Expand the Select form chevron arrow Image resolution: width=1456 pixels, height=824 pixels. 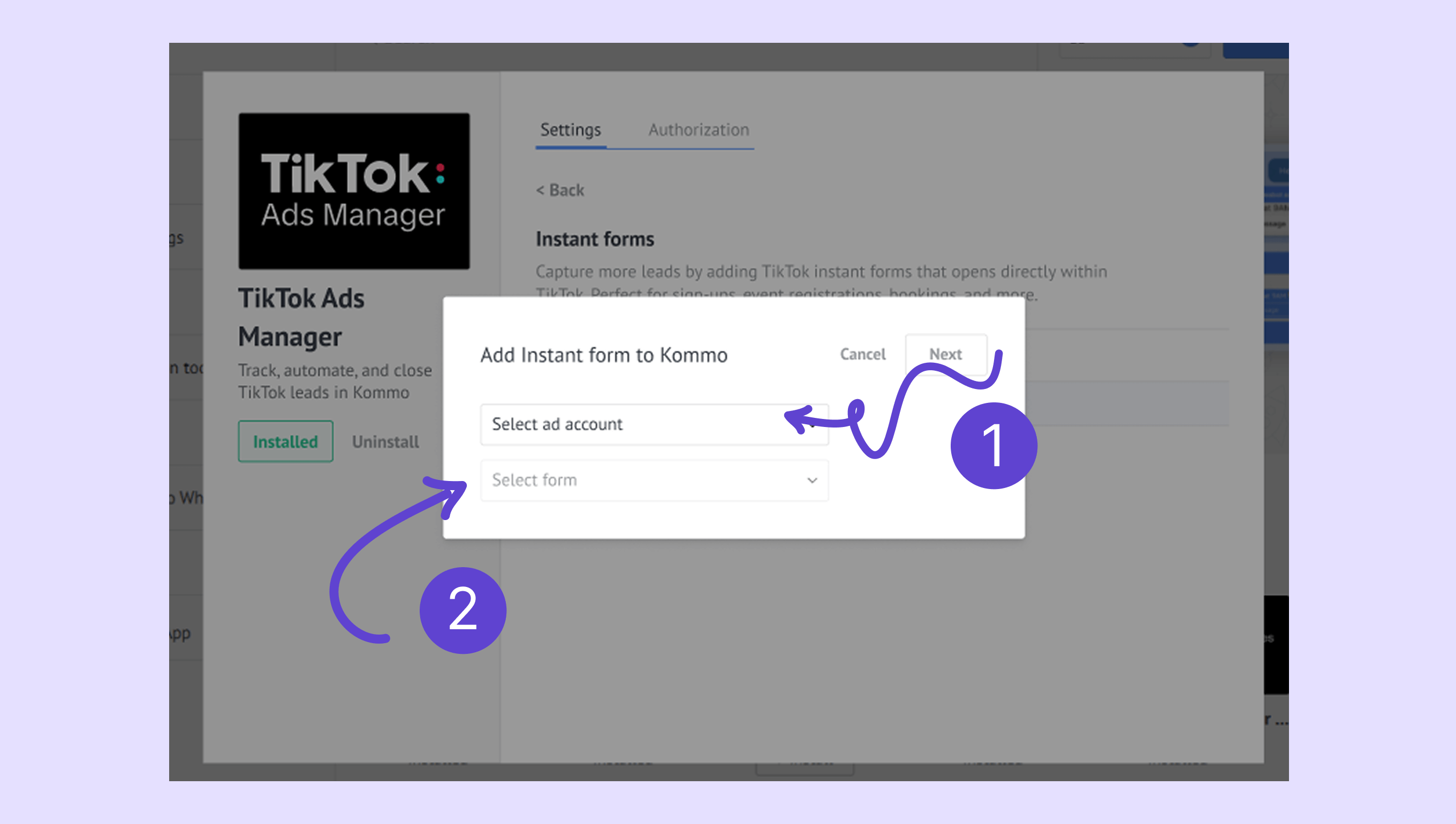(x=812, y=480)
